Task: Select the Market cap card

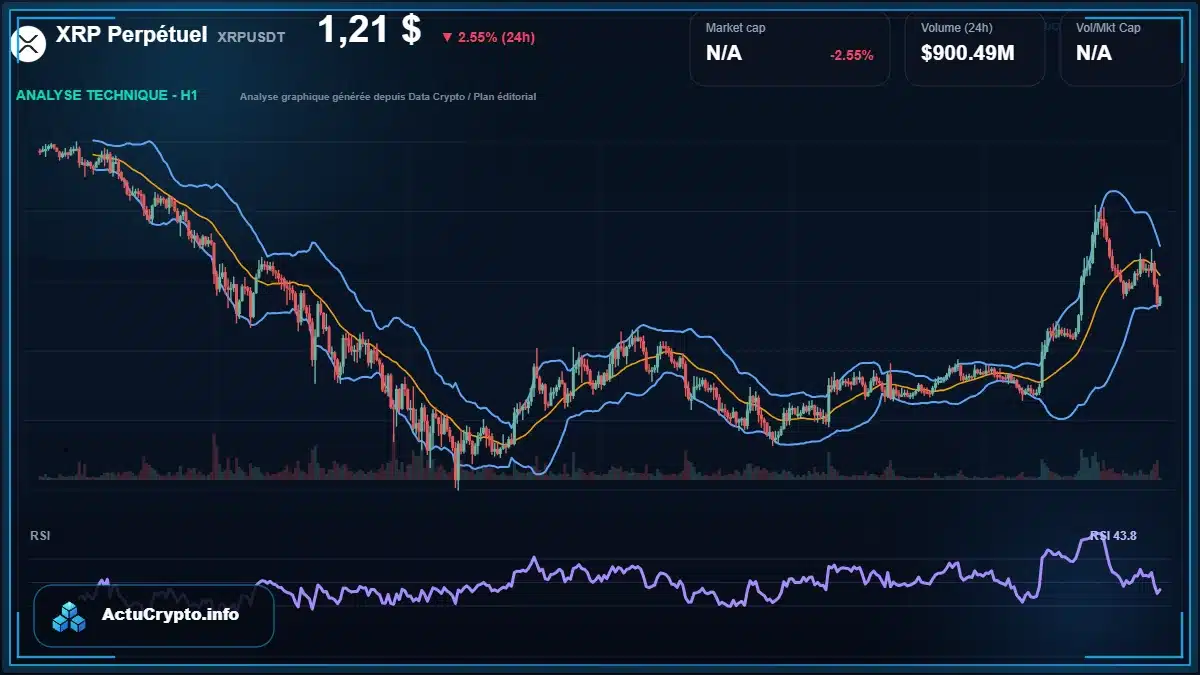Action: 790,48
